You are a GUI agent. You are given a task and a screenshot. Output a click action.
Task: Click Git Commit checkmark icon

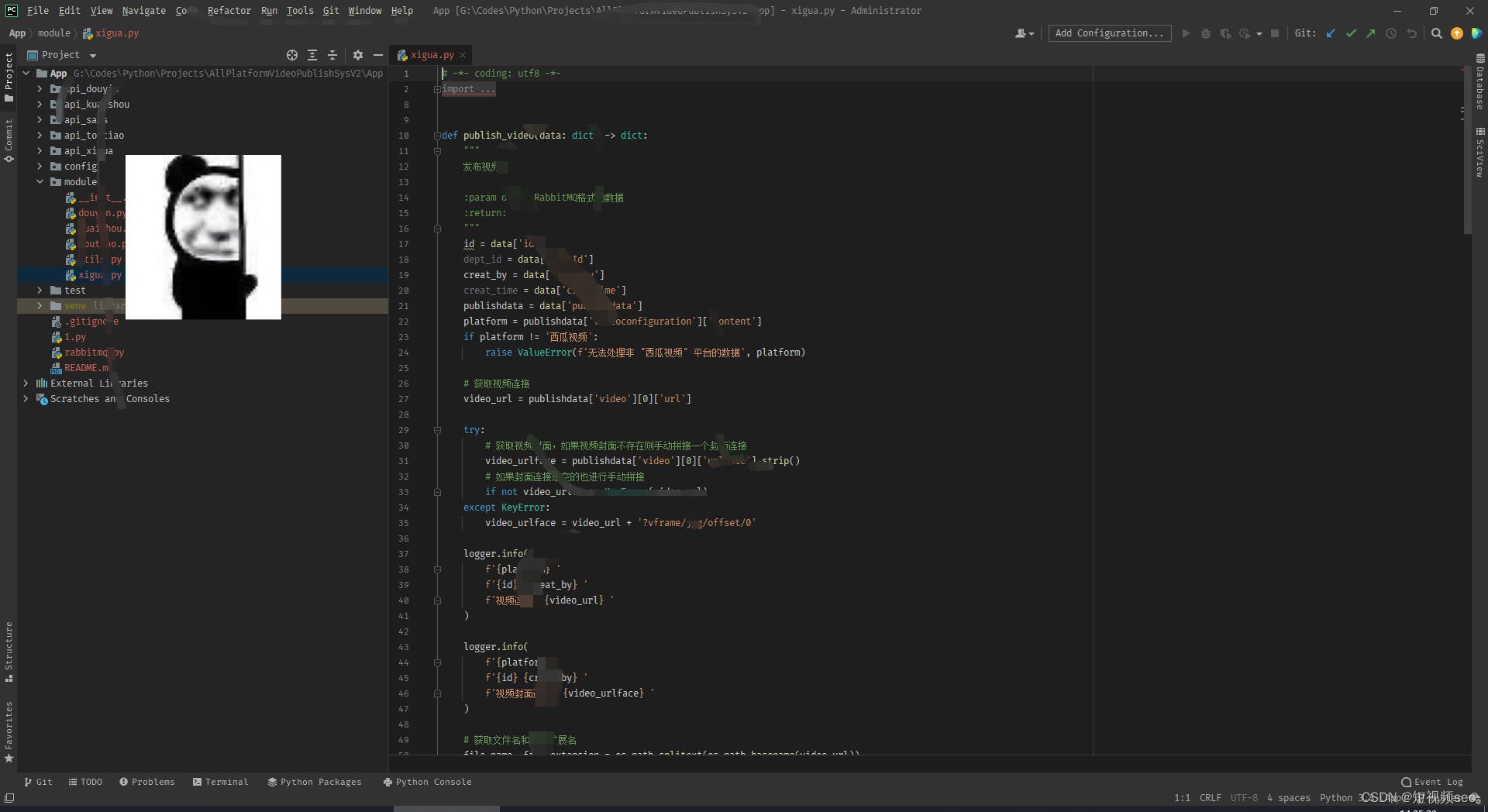point(1351,33)
